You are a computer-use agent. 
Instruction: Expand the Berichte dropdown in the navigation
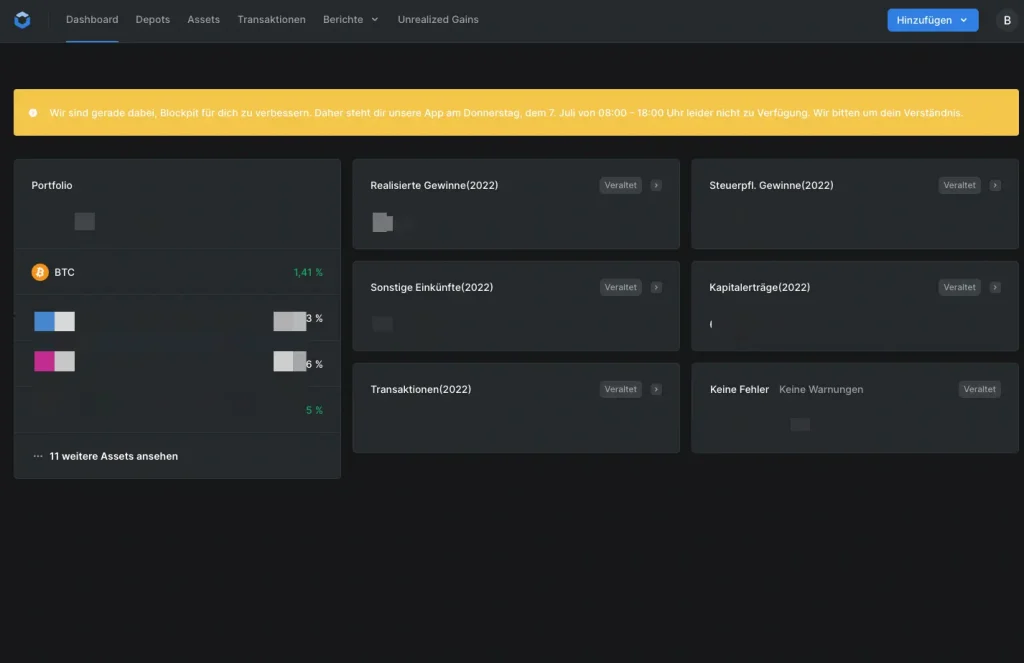(351, 20)
